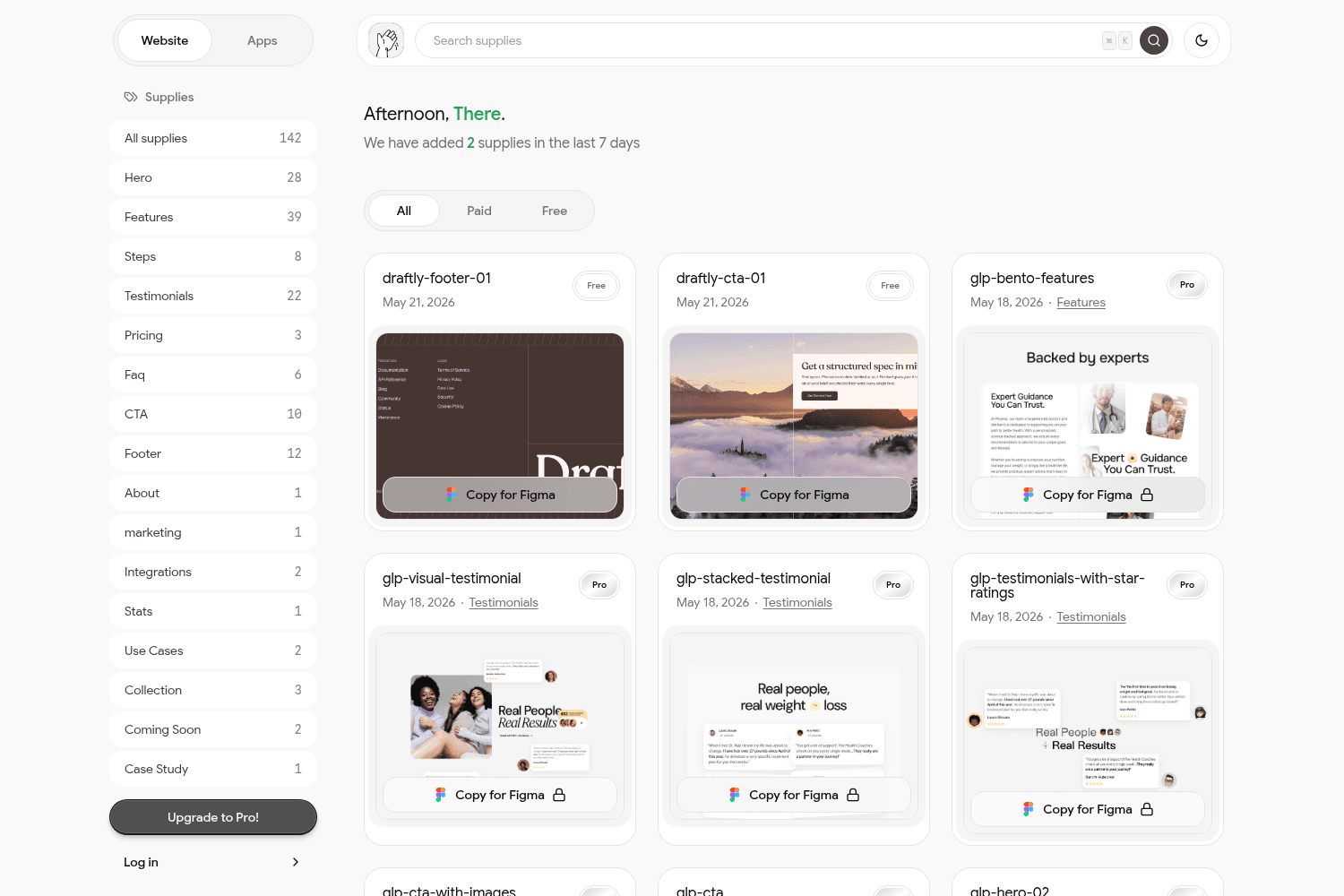Viewport: 1344px width, 896px height.
Task: Click the glp-hero-02 card title
Action: pos(1010,891)
